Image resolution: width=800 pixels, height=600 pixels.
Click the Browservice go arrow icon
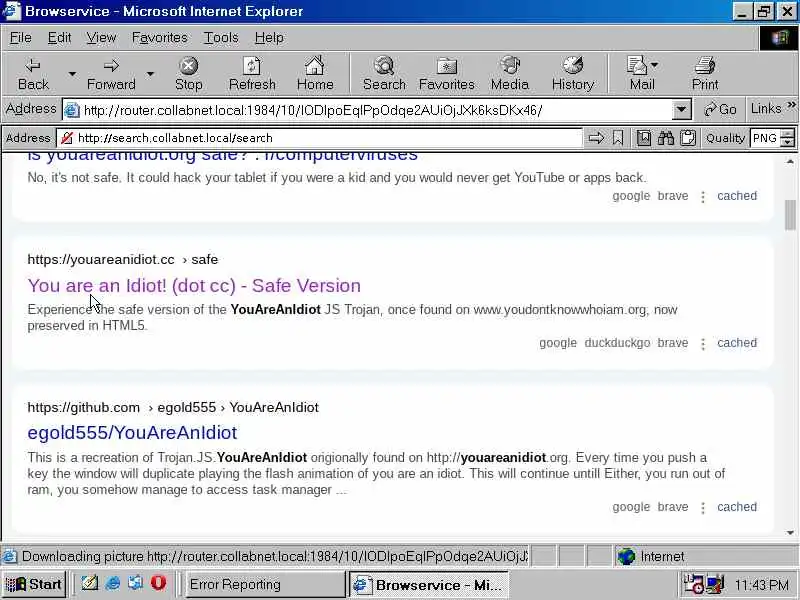(x=595, y=138)
